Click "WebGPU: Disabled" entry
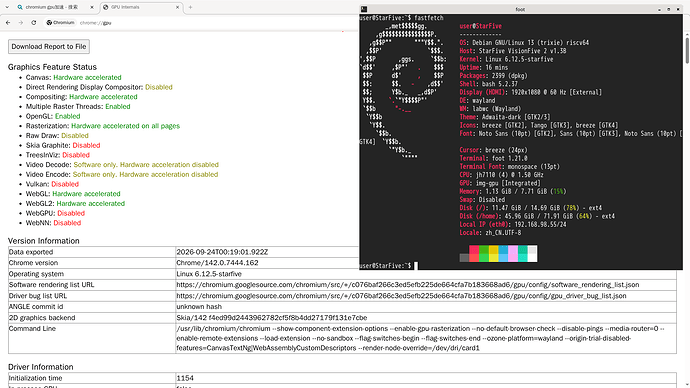Image resolution: width=690 pixels, height=388 pixels. pos(55,213)
